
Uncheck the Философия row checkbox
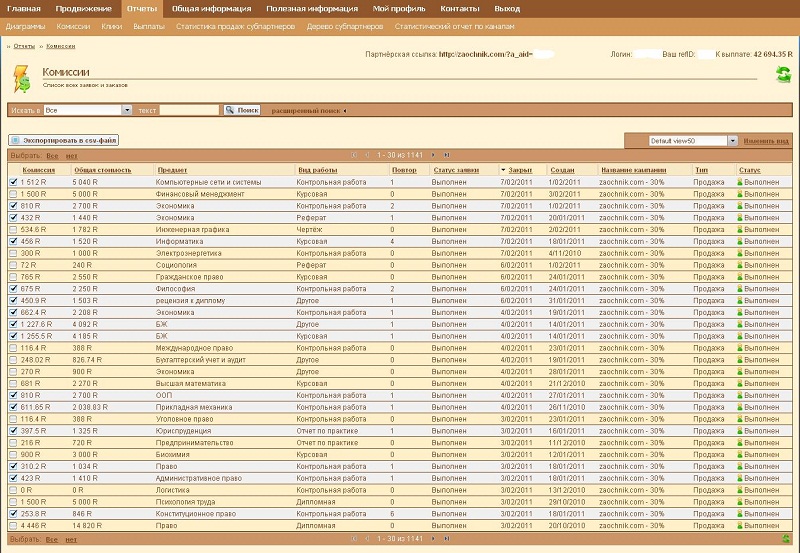(13, 289)
